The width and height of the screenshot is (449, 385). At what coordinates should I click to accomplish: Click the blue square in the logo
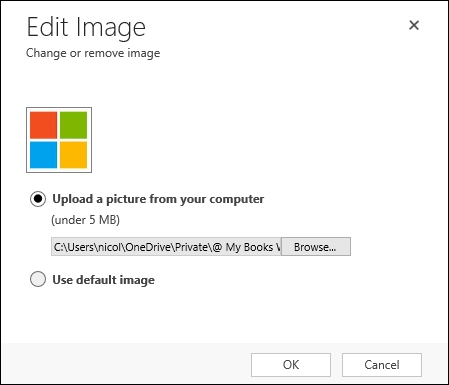[x=43, y=155]
